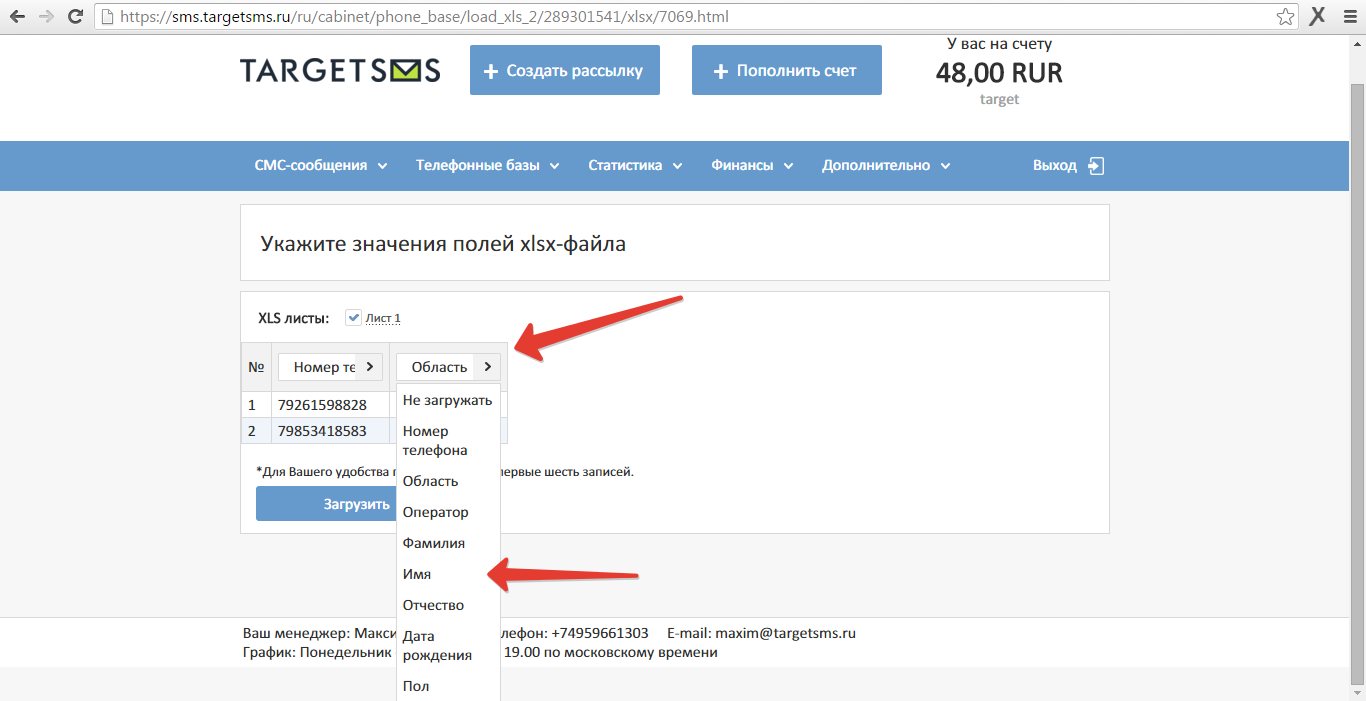Open the Номер телефона column dropdown
Image resolution: width=1366 pixels, height=701 pixels.
point(330,367)
